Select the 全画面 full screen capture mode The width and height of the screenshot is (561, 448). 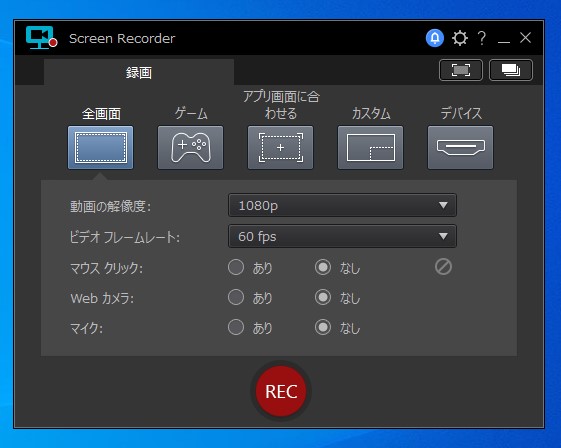(101, 147)
